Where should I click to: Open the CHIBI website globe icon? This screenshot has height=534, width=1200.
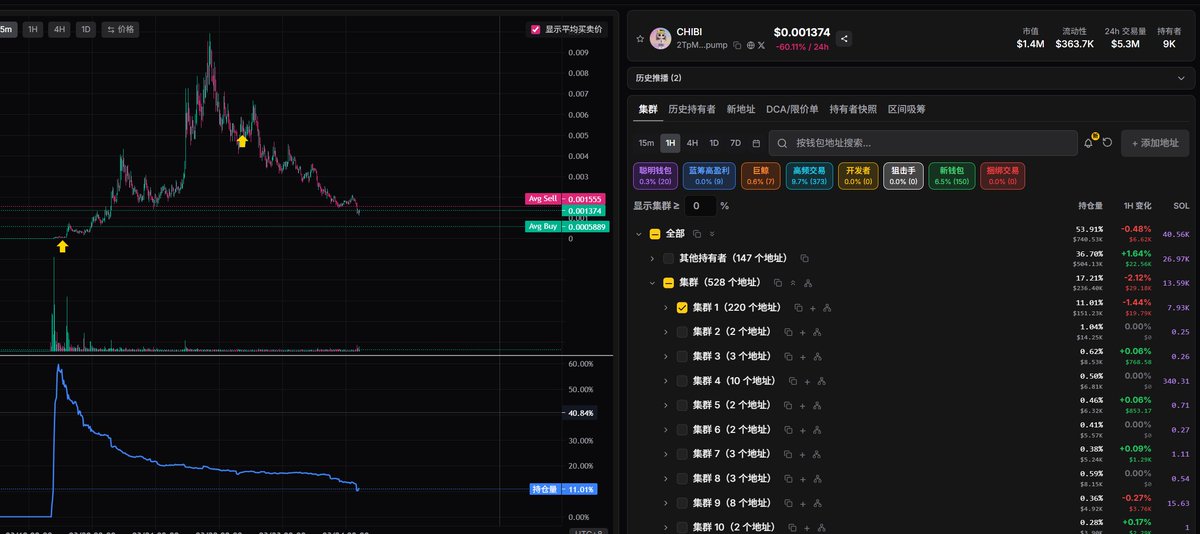[750, 45]
